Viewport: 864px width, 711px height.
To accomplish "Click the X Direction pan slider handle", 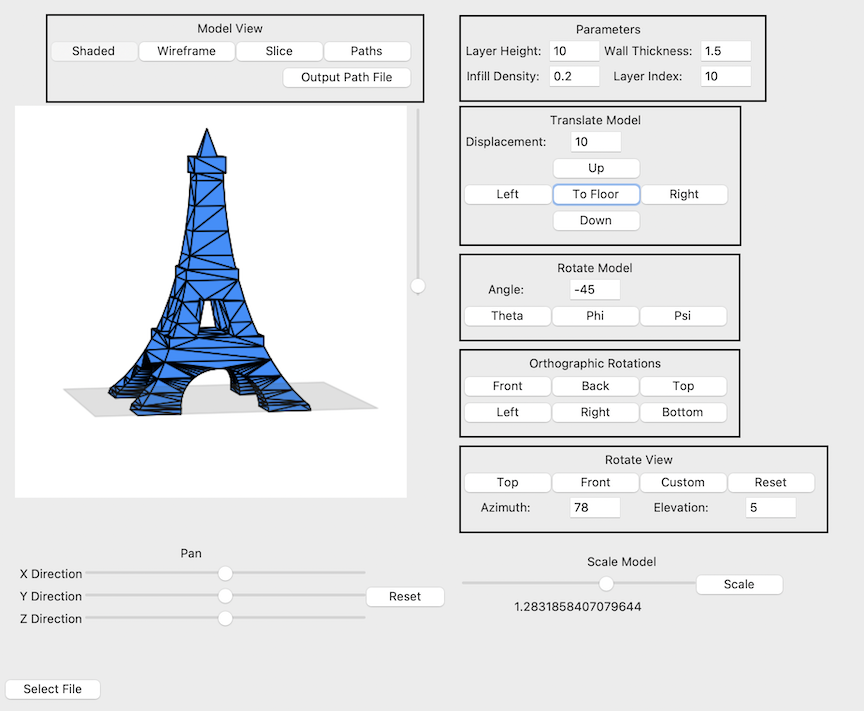I will pos(225,573).
